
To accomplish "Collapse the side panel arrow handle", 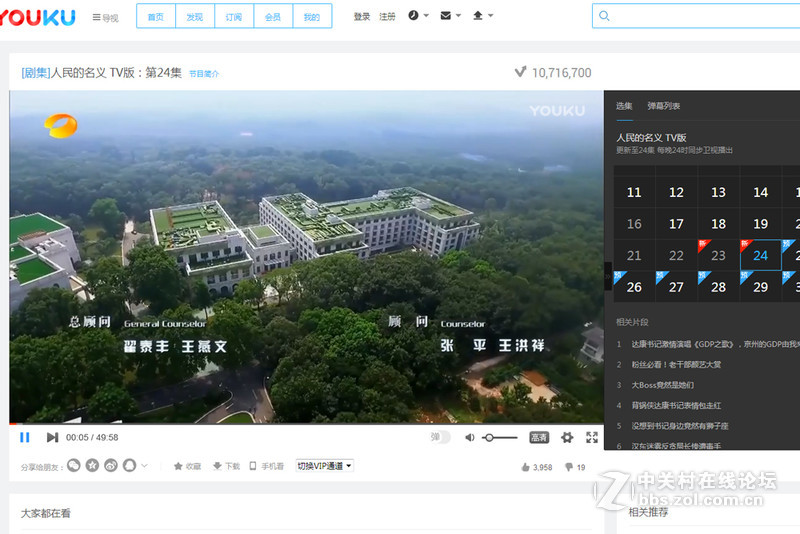I will click(608, 276).
